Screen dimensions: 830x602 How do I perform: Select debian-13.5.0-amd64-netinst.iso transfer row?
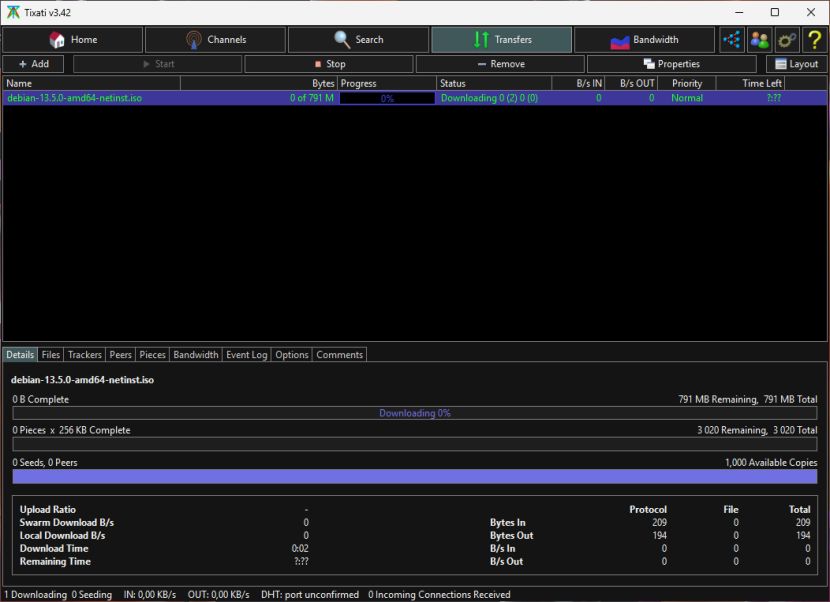coord(415,98)
